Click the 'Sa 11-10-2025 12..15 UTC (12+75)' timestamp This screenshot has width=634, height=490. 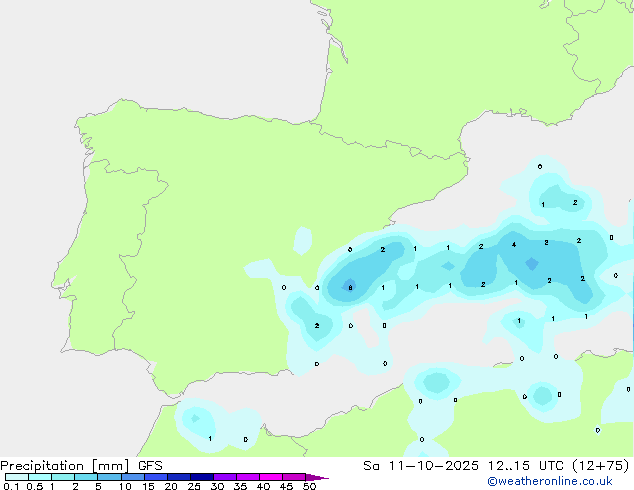(496, 466)
